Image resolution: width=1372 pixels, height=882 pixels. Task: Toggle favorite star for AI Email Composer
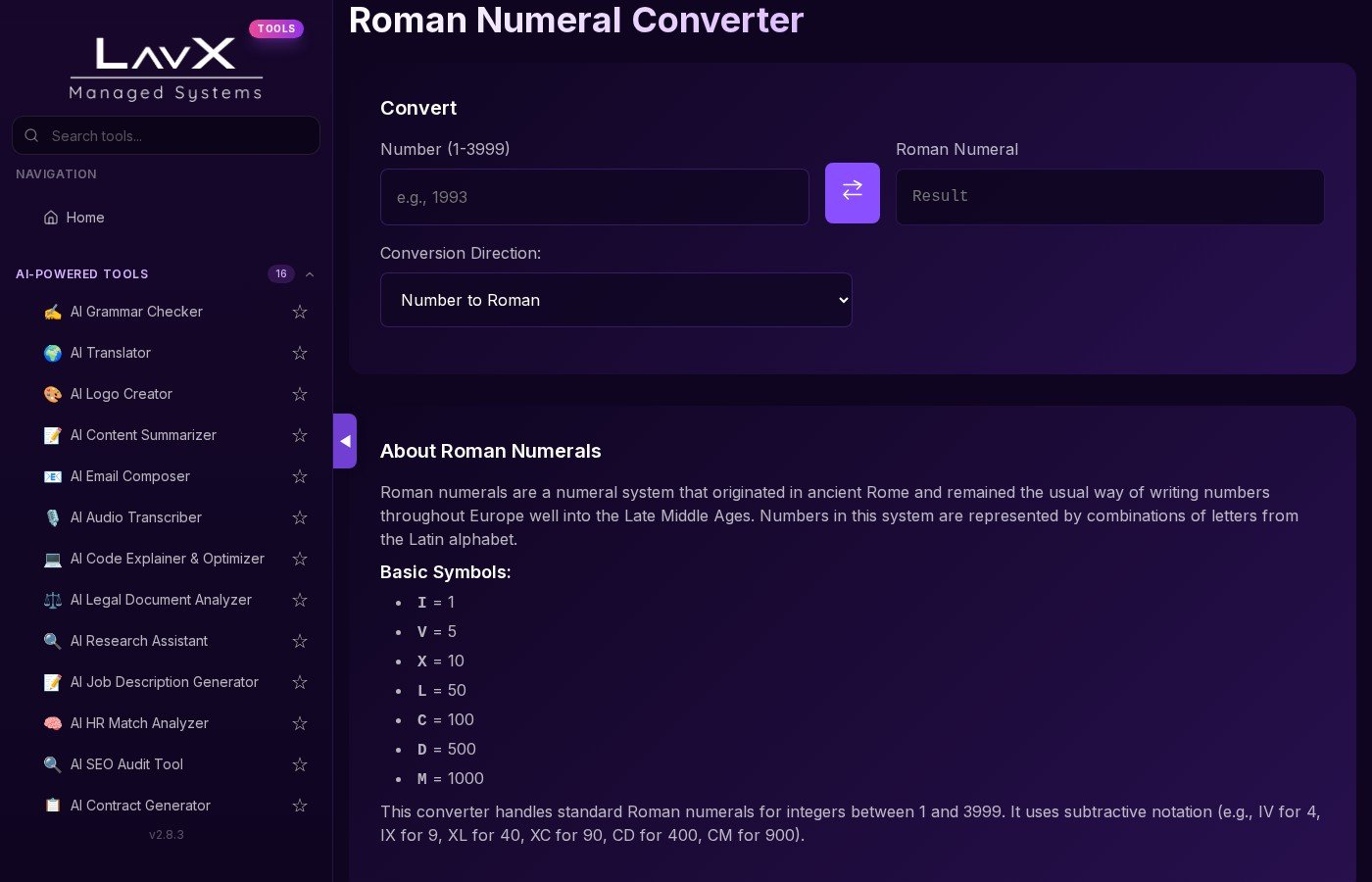pos(300,476)
